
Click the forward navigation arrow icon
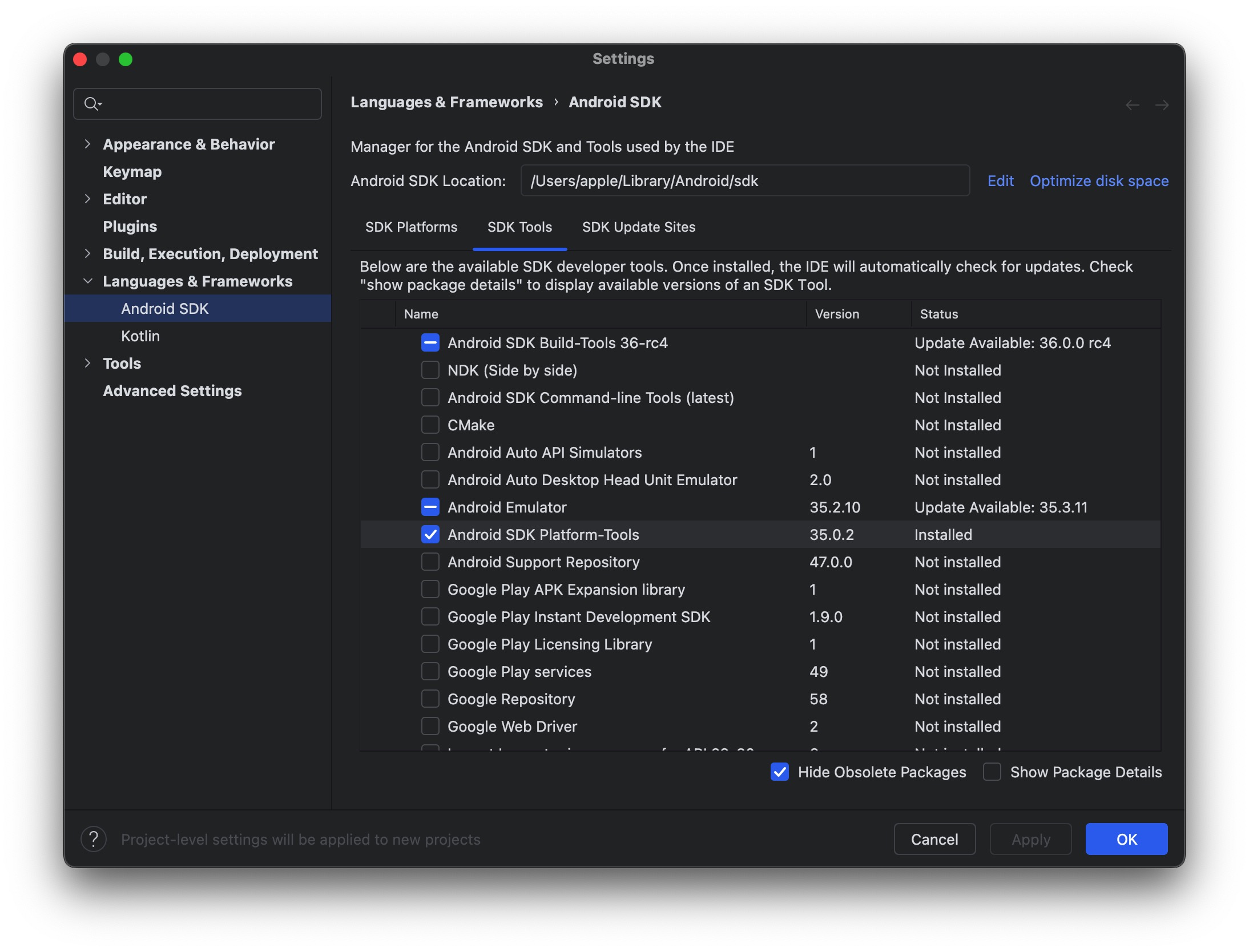coord(1161,105)
